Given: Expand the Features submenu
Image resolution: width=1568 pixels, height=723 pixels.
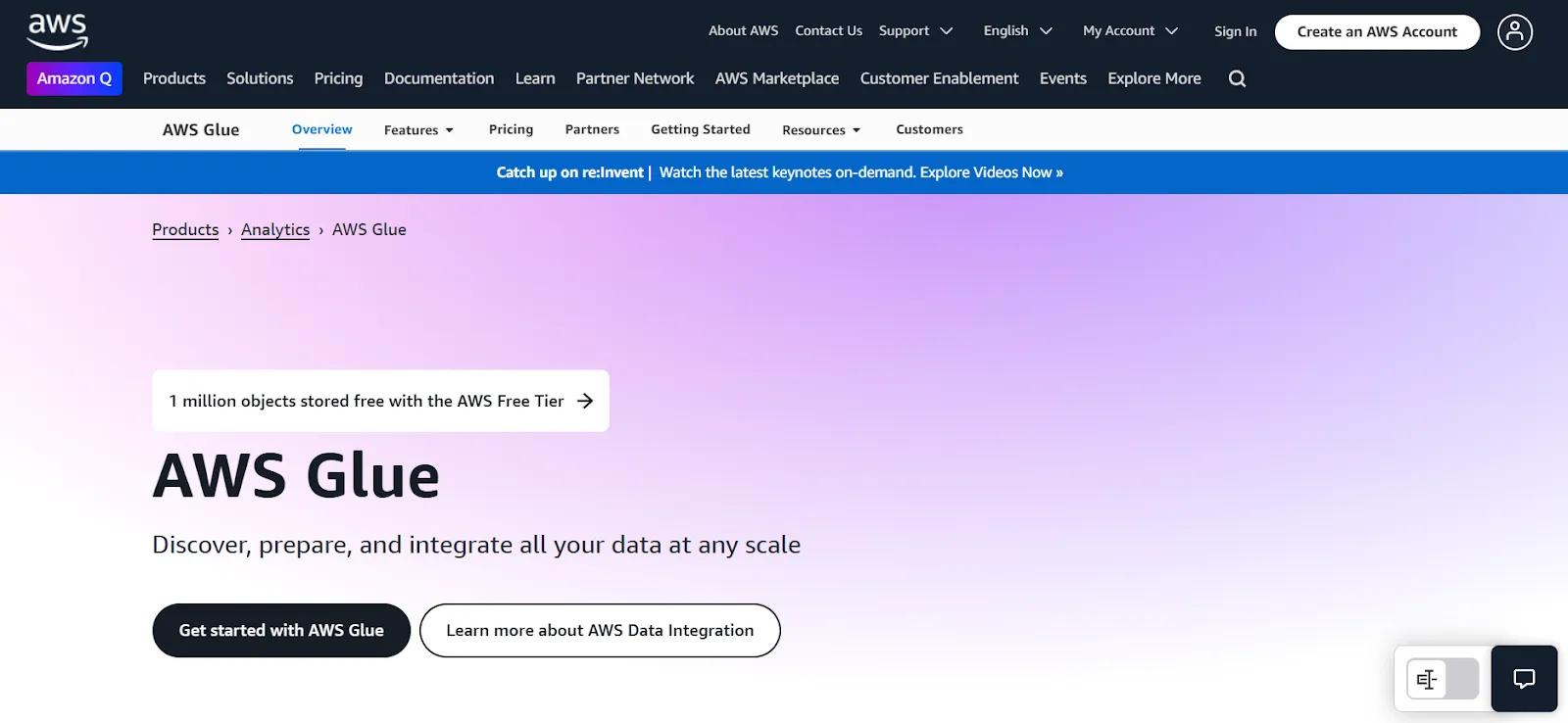Looking at the screenshot, I should coord(418,130).
